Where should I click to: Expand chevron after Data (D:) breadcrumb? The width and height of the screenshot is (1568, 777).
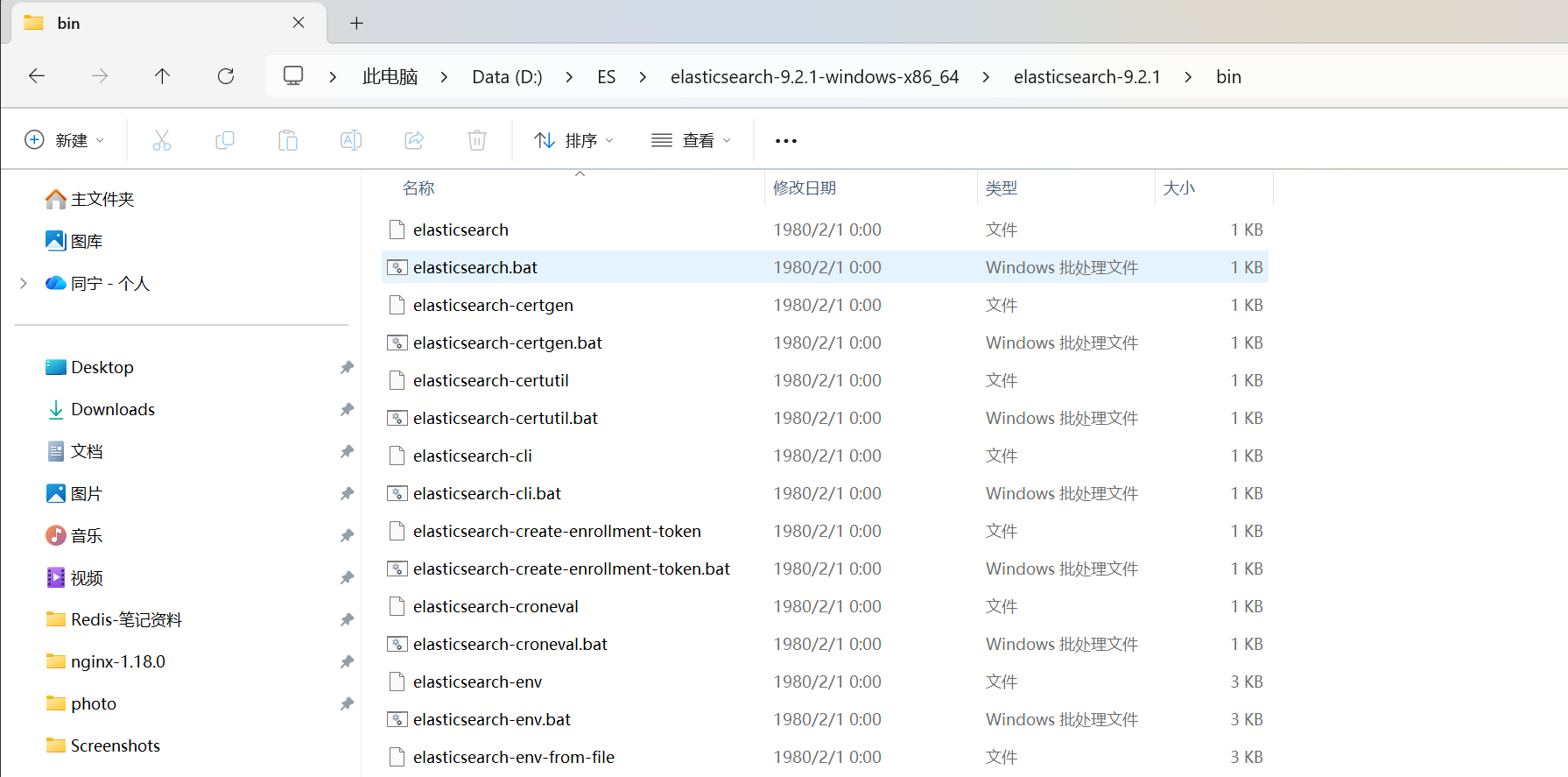[569, 77]
